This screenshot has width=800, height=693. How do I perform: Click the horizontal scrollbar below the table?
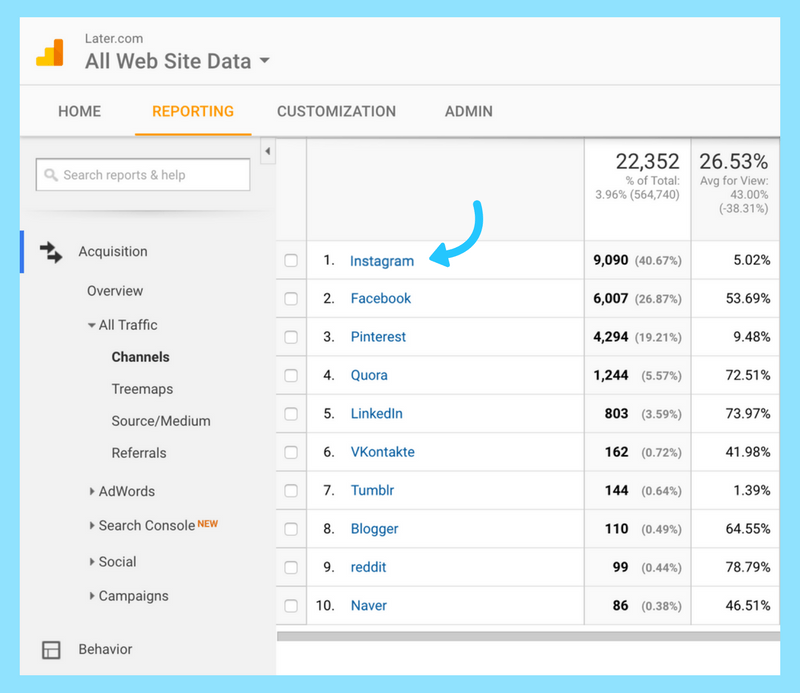pos(528,636)
